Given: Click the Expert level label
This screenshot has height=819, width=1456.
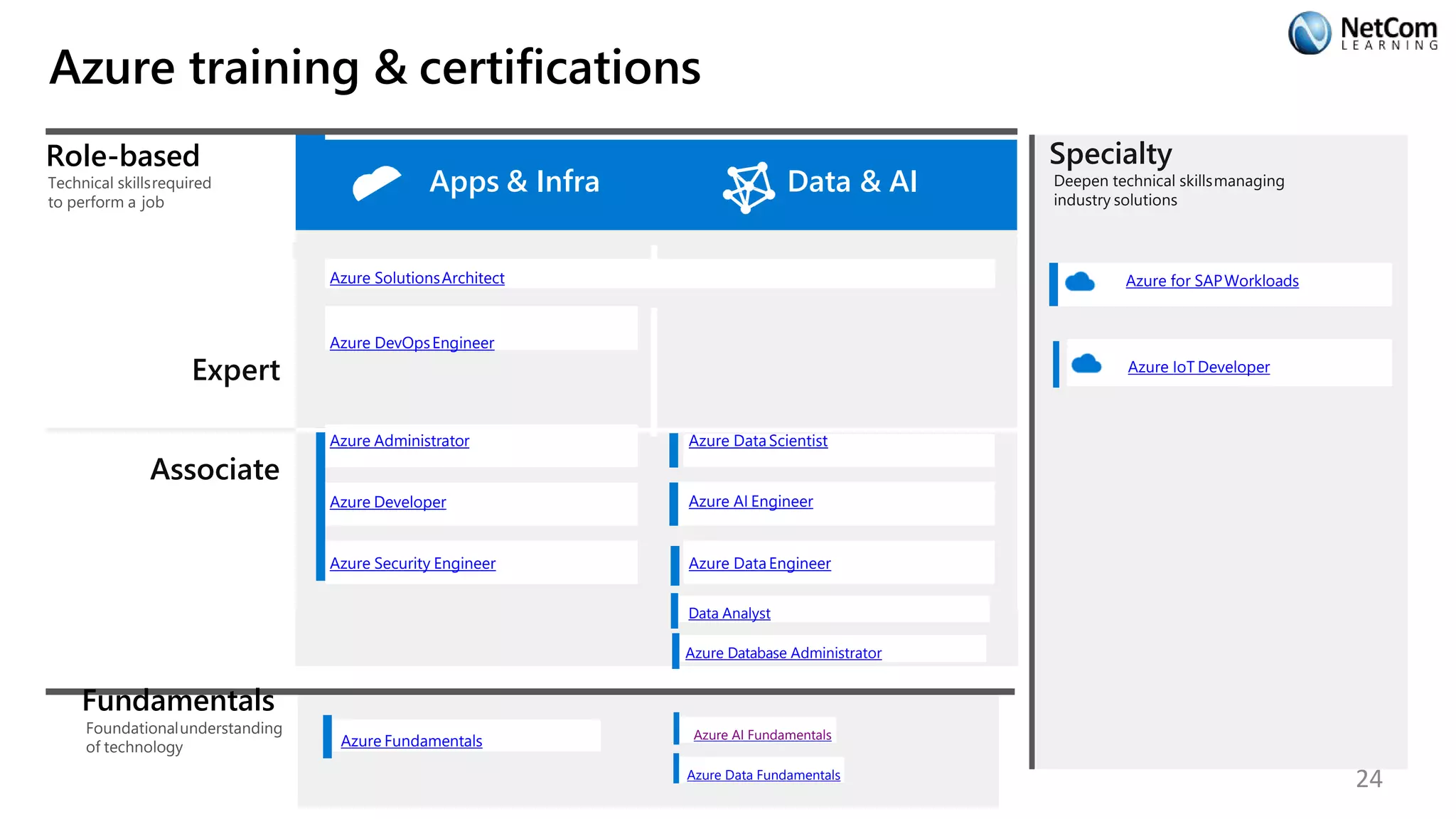Looking at the screenshot, I should coord(236,370).
